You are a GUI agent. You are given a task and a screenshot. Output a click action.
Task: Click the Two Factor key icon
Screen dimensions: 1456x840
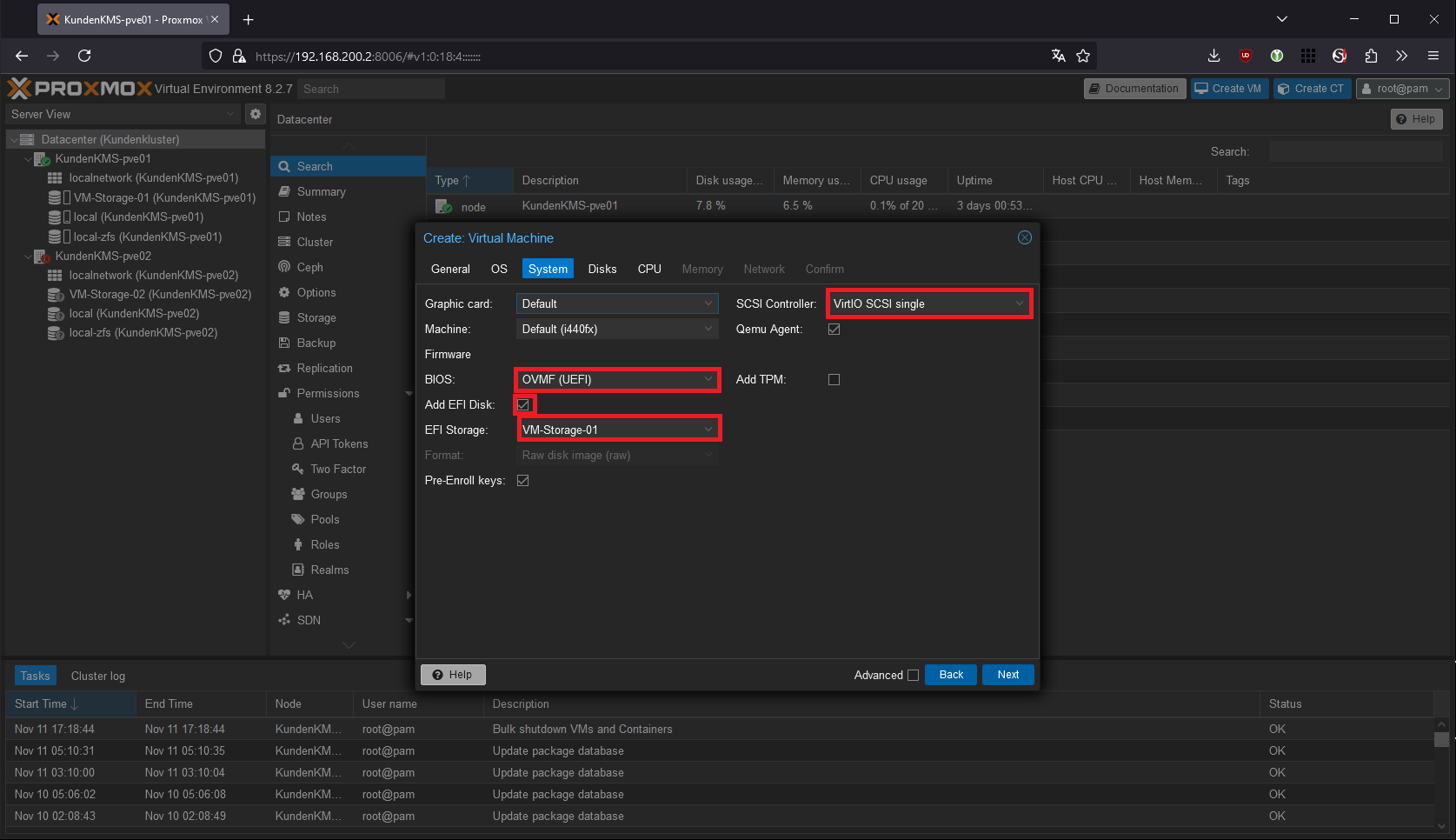tap(297, 469)
